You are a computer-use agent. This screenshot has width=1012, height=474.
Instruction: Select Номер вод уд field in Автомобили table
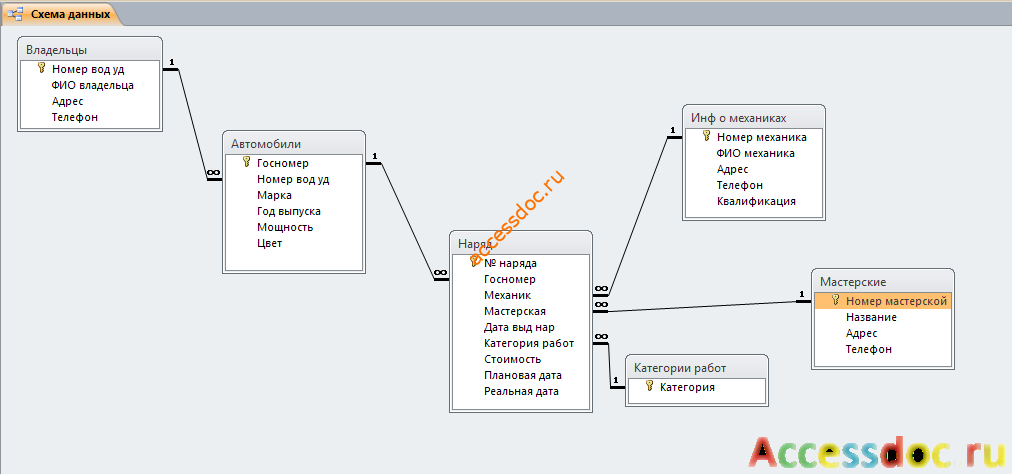pos(294,180)
